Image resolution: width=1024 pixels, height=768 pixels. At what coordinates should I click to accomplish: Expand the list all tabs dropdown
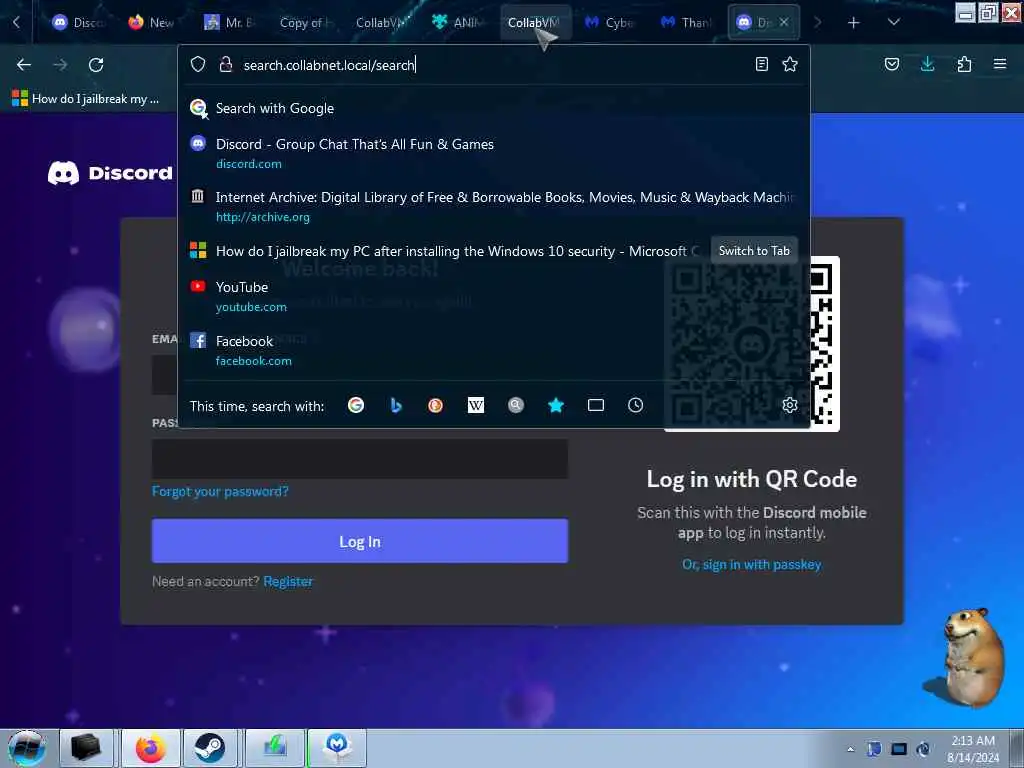[894, 22]
